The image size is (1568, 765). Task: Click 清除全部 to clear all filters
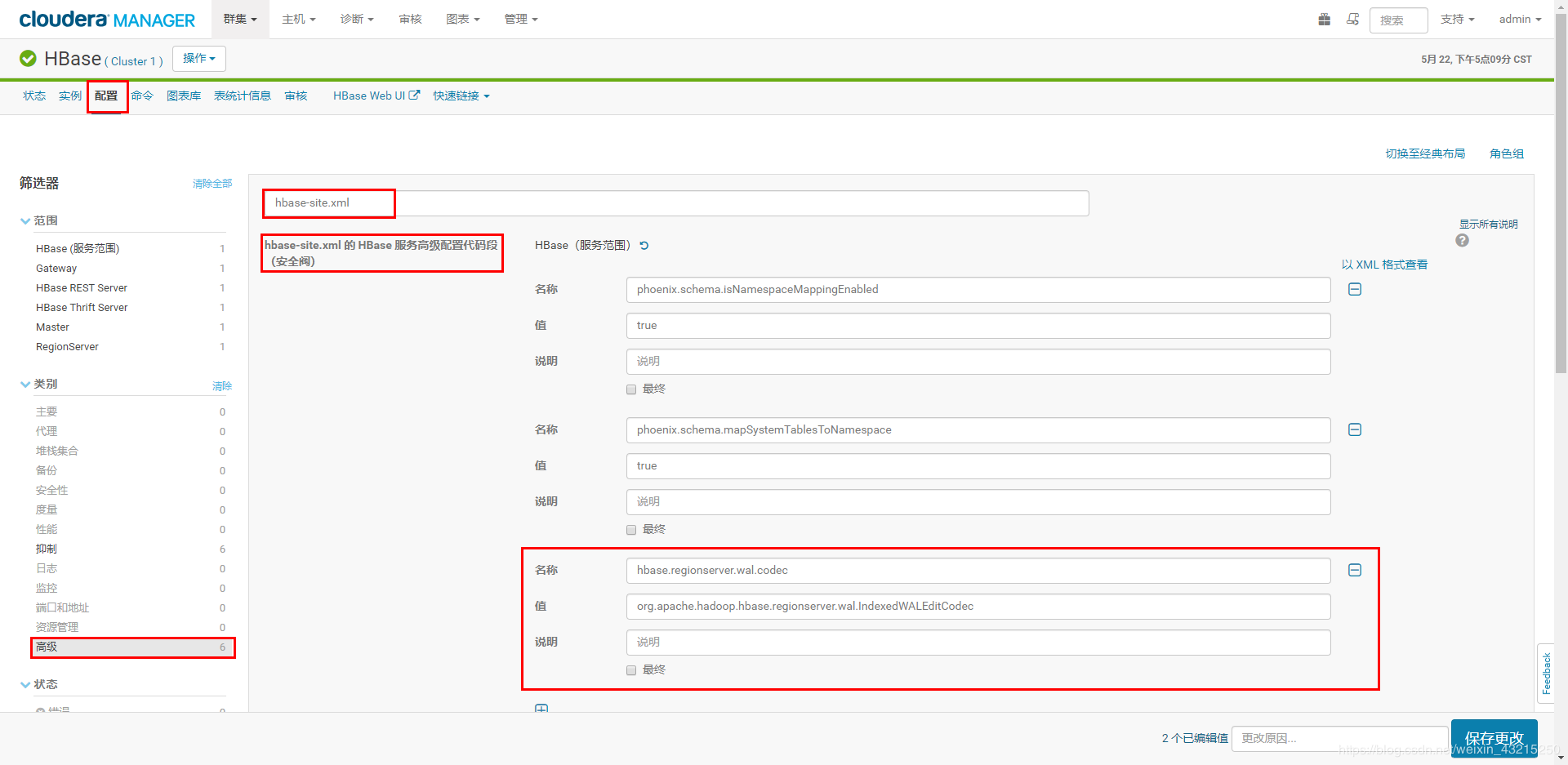[212, 184]
